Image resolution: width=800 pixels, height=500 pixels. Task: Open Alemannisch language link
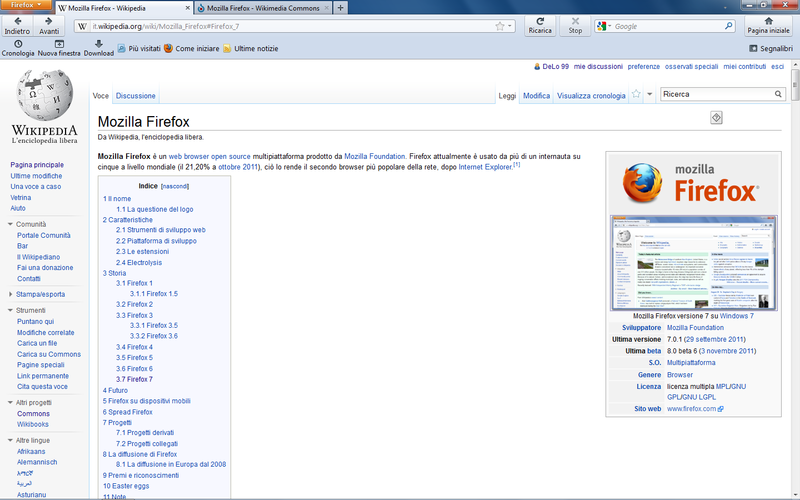pyautogui.click(x=37, y=462)
